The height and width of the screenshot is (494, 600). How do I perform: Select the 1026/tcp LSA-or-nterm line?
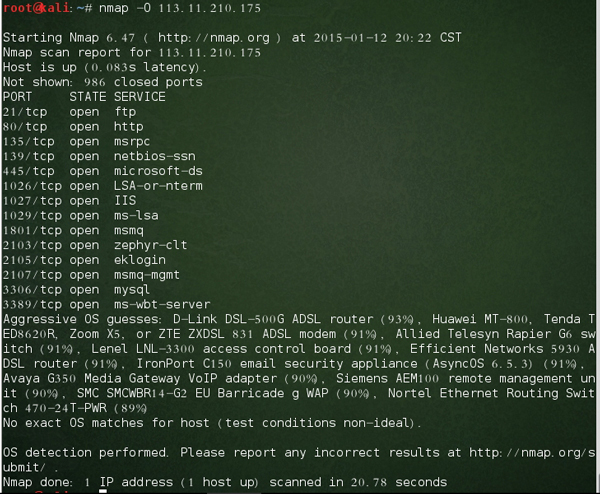coord(103,186)
